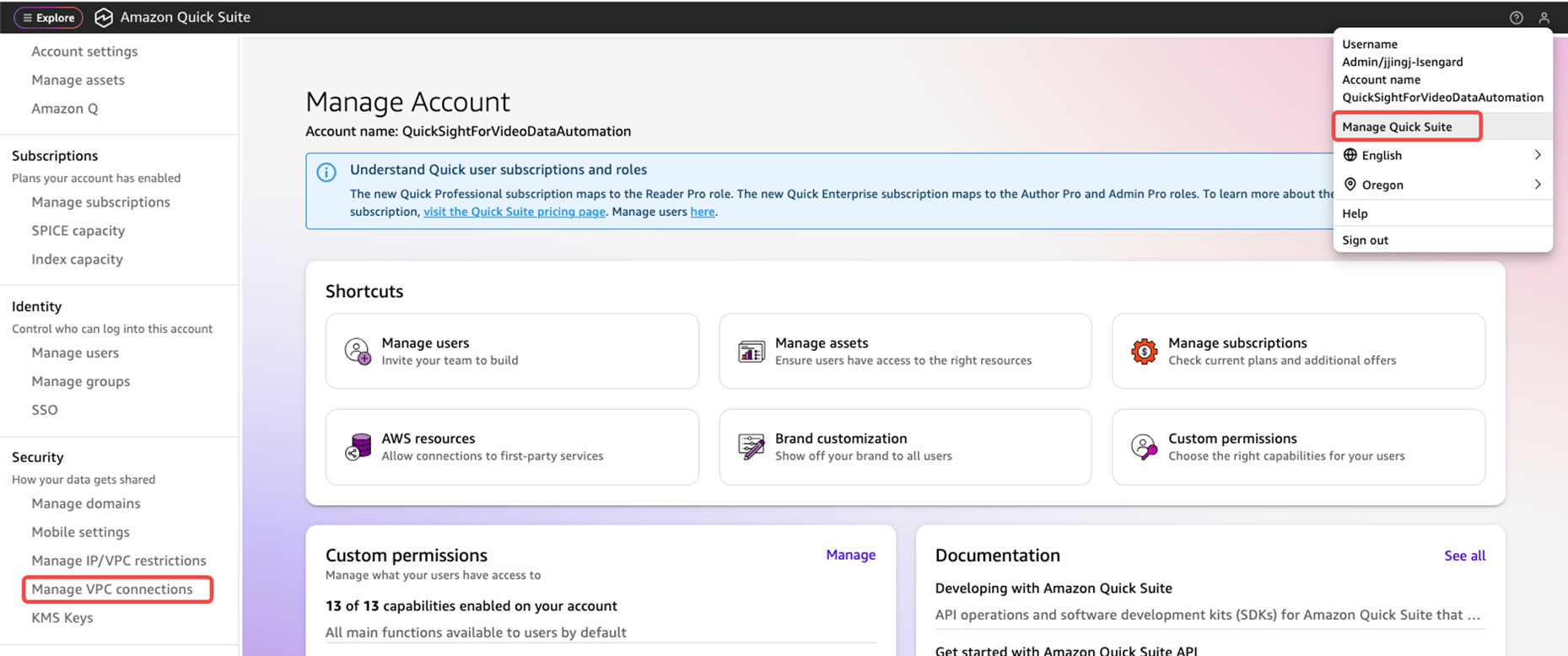Click the Manage link for Custom permissions

click(x=850, y=555)
